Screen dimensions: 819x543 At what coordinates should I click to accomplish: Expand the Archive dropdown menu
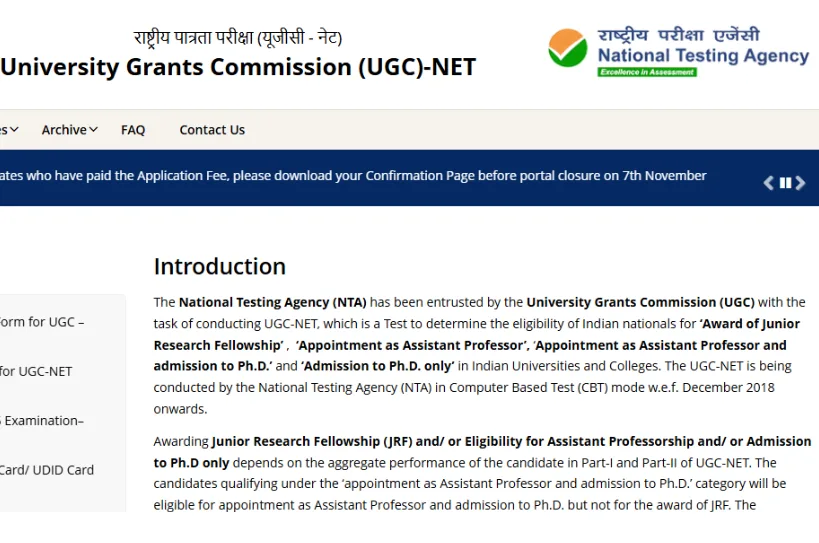64,129
